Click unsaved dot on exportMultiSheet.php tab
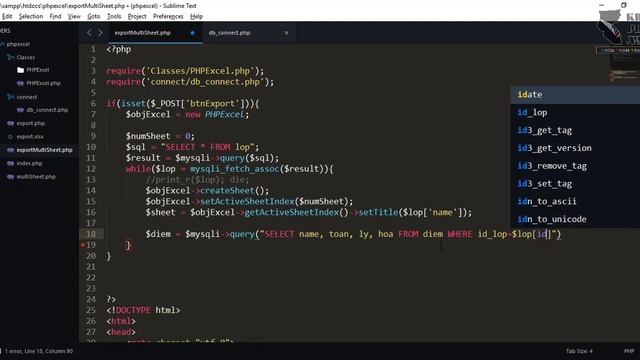 (192, 33)
